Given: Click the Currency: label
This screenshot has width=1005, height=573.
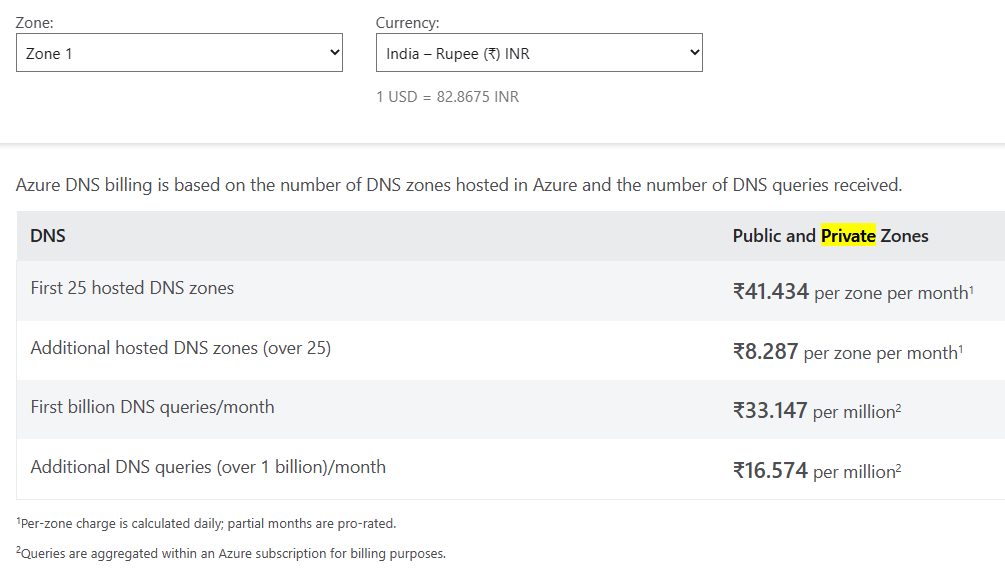Looking at the screenshot, I should coord(408,22).
